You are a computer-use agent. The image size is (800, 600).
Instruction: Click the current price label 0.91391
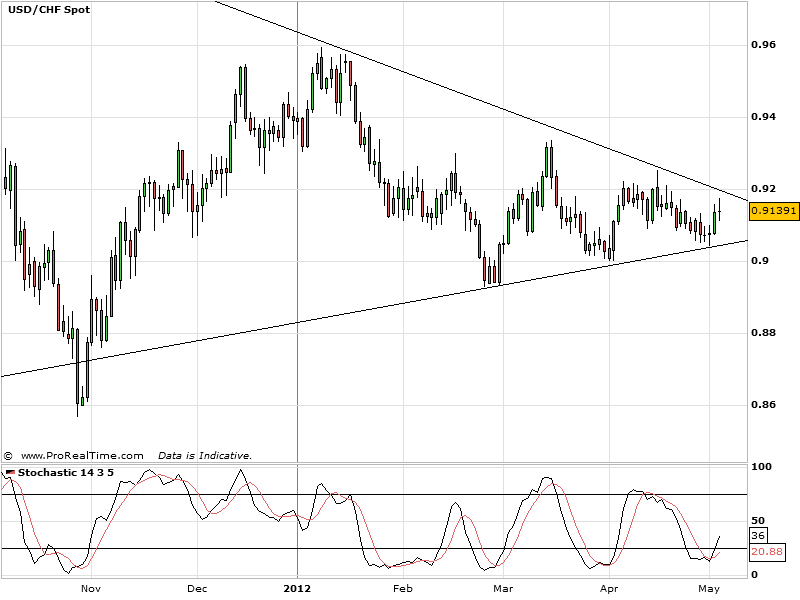click(773, 210)
